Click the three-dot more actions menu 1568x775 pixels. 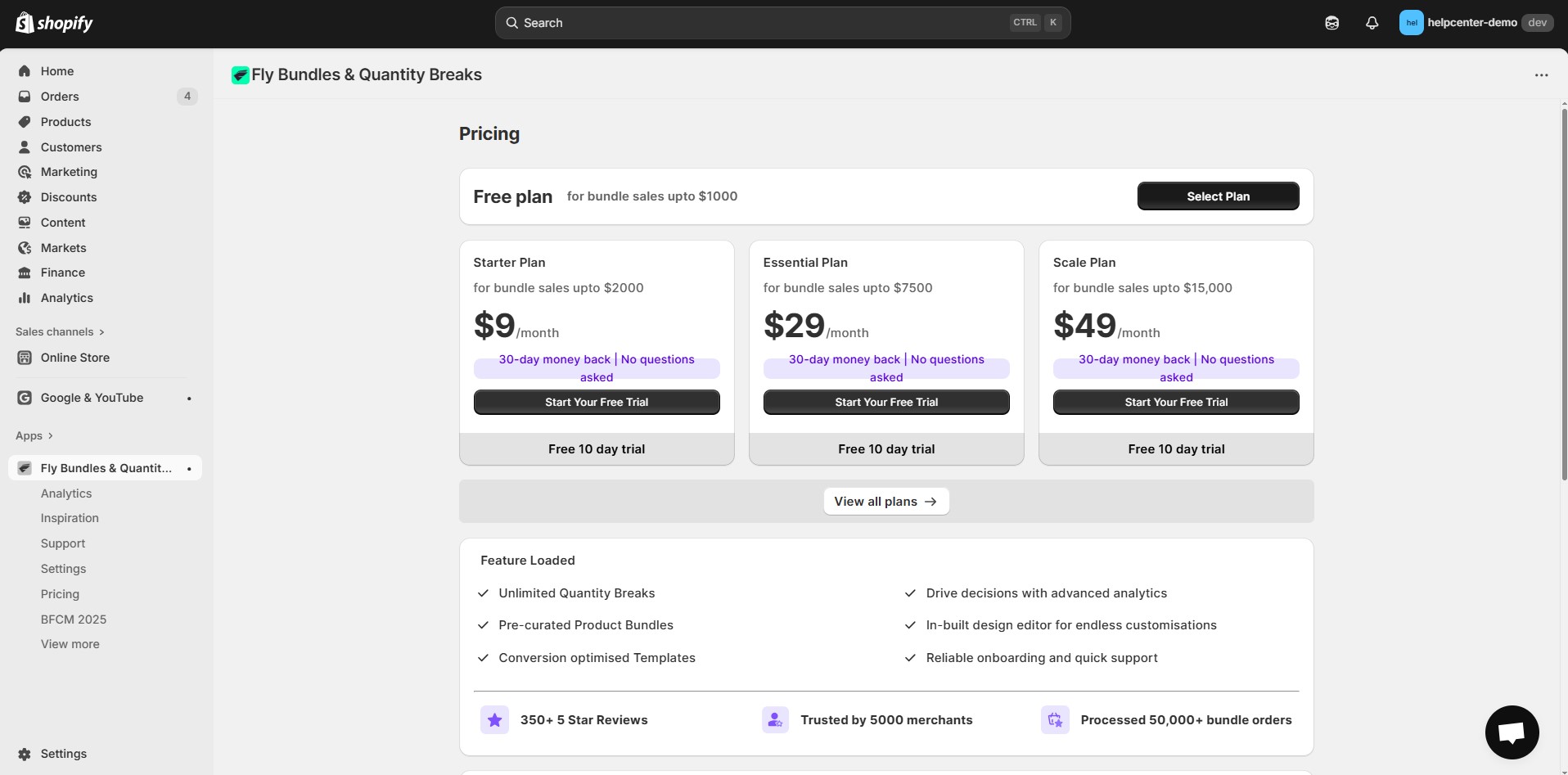coord(1541,75)
